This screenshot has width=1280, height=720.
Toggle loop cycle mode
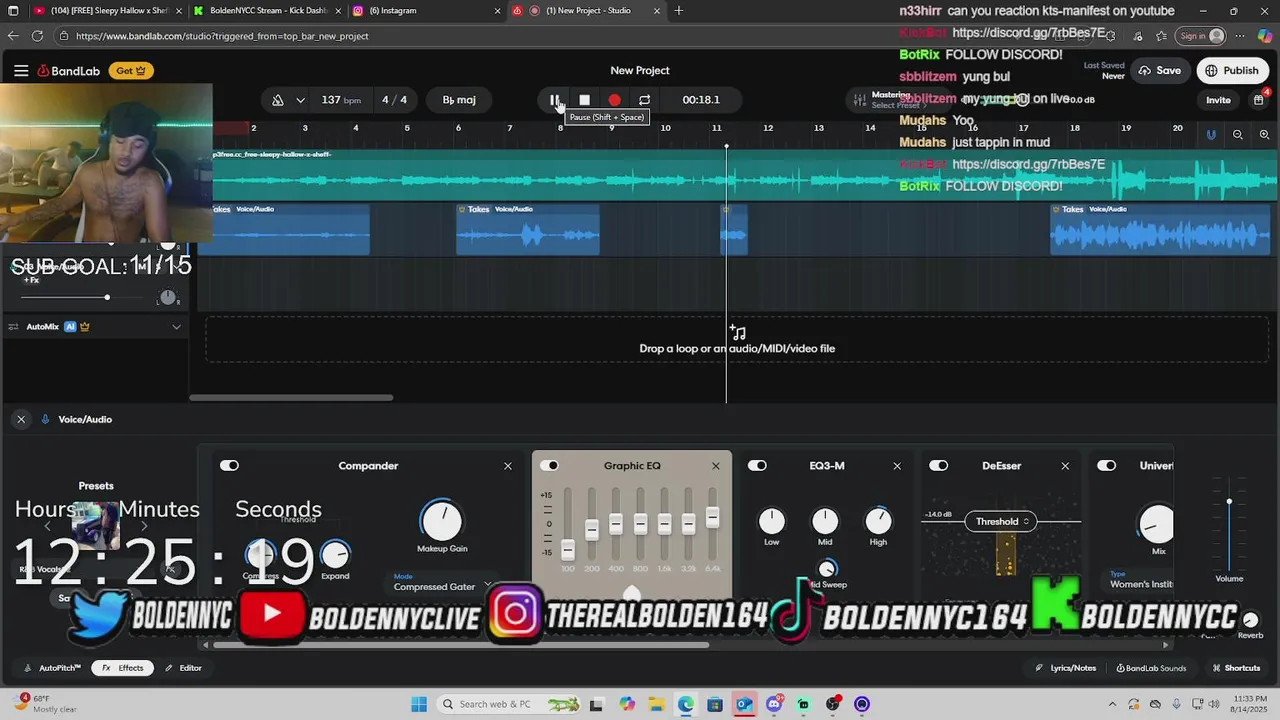click(x=644, y=100)
